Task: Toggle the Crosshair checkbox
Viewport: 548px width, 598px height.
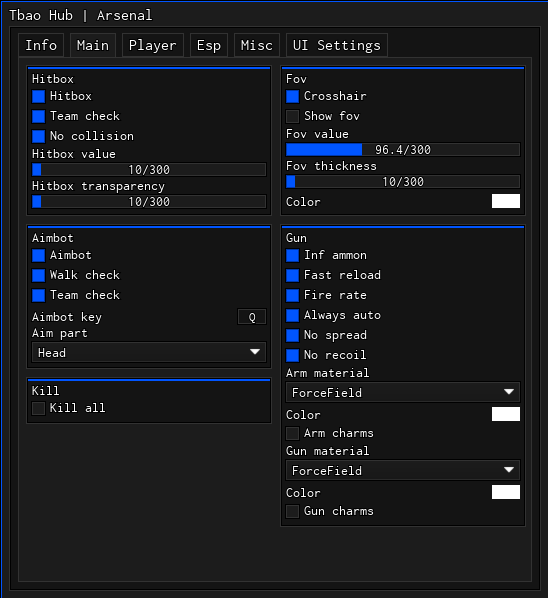Action: [x=292, y=96]
